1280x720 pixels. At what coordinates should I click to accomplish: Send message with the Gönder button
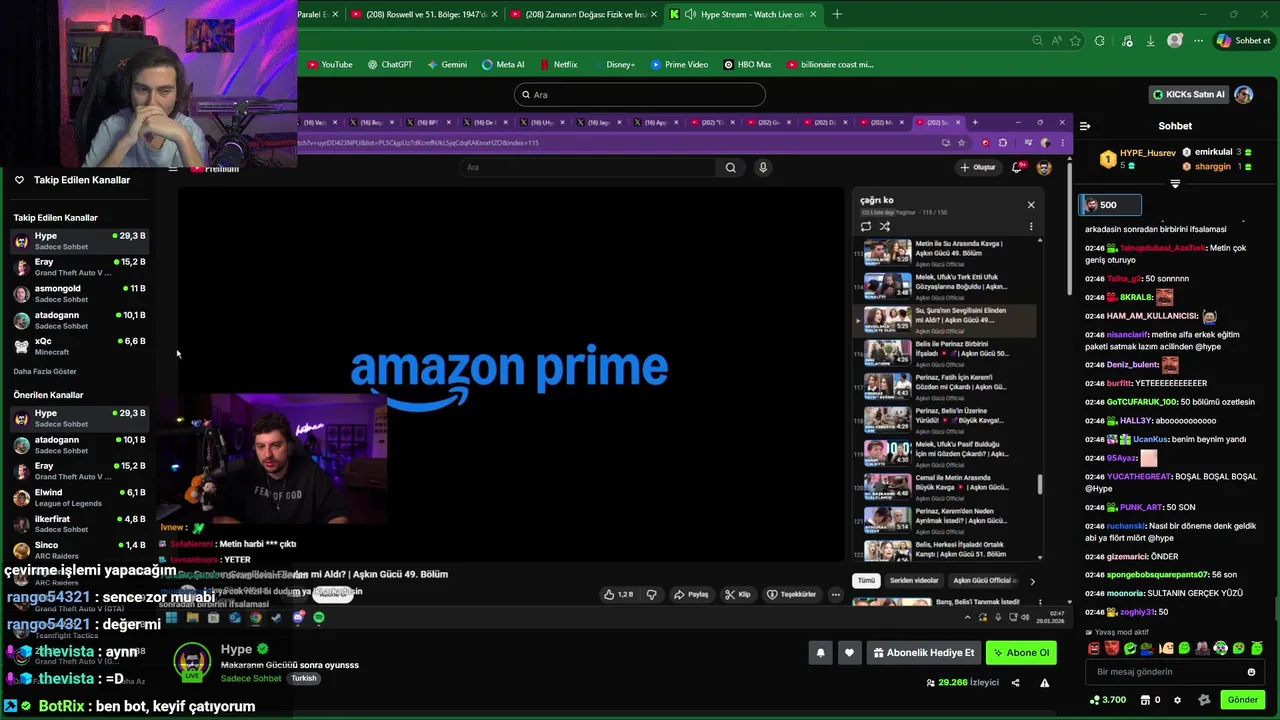tap(1243, 700)
